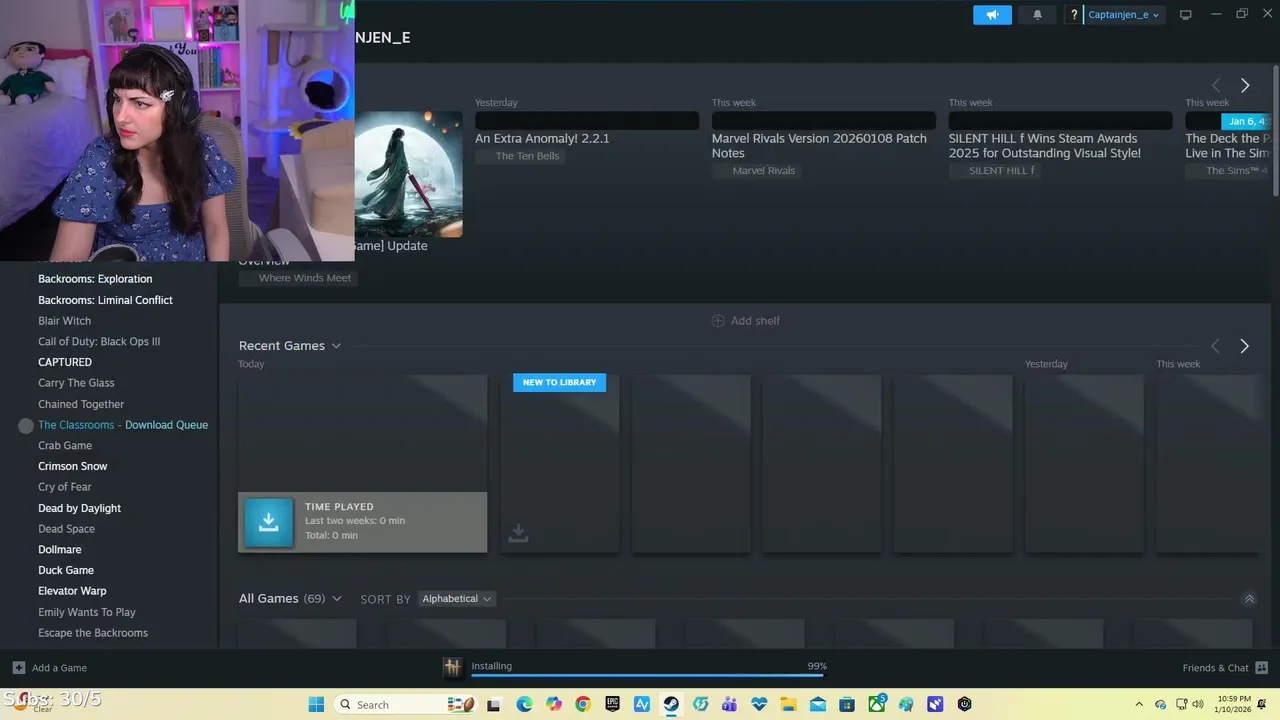The width and height of the screenshot is (1280, 720).
Task: Select Chained Together in library list
Action: click(81, 404)
